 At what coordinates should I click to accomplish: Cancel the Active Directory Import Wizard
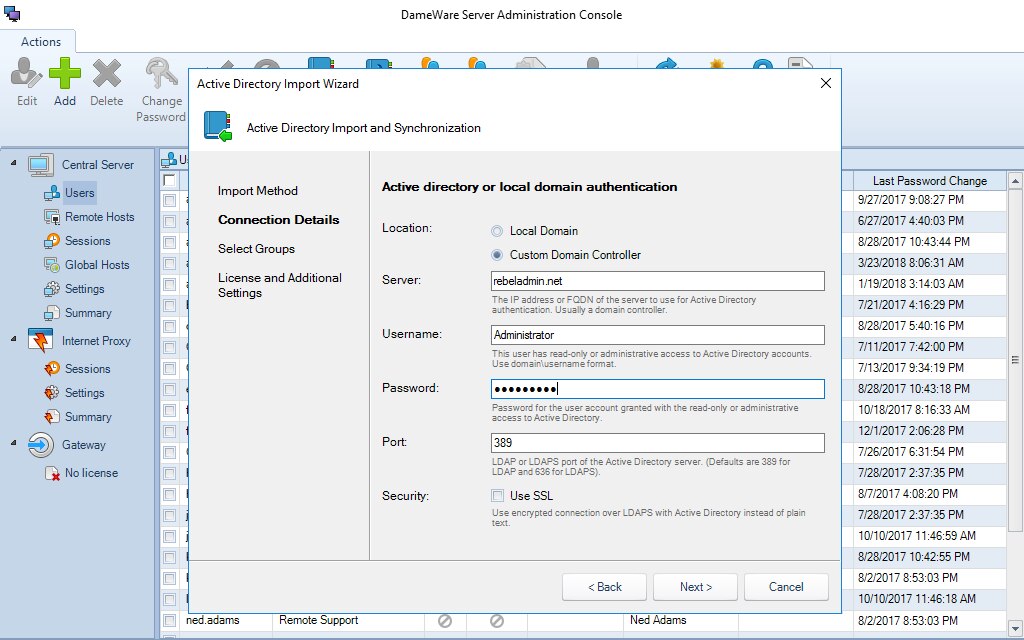click(x=784, y=587)
